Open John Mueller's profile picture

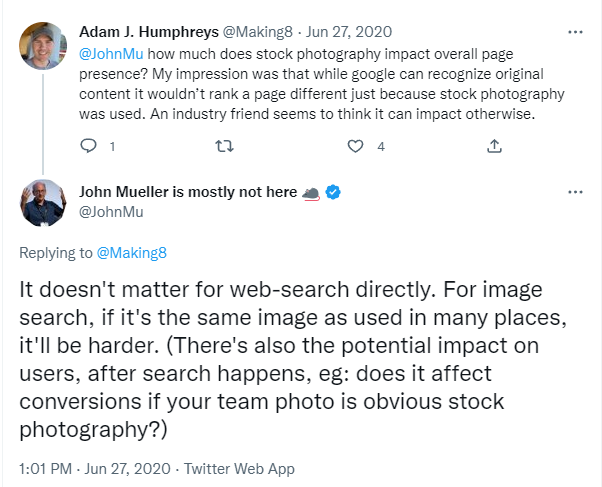42,204
